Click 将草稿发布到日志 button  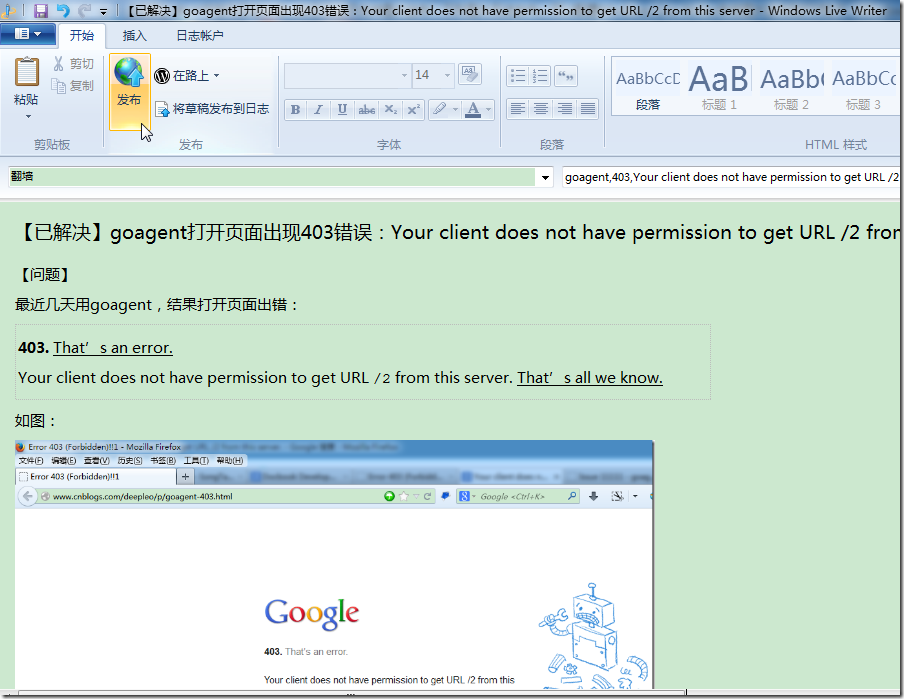[212, 108]
